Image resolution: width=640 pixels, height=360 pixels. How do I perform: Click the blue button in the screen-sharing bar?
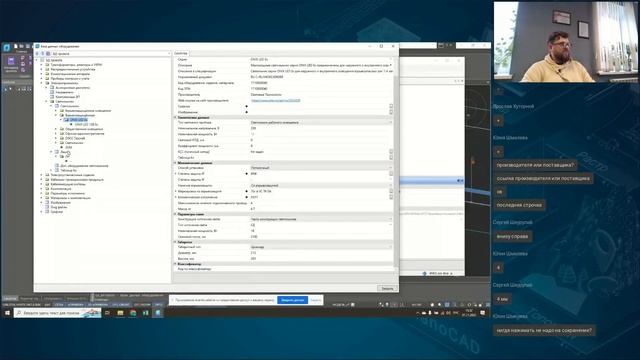[292, 300]
